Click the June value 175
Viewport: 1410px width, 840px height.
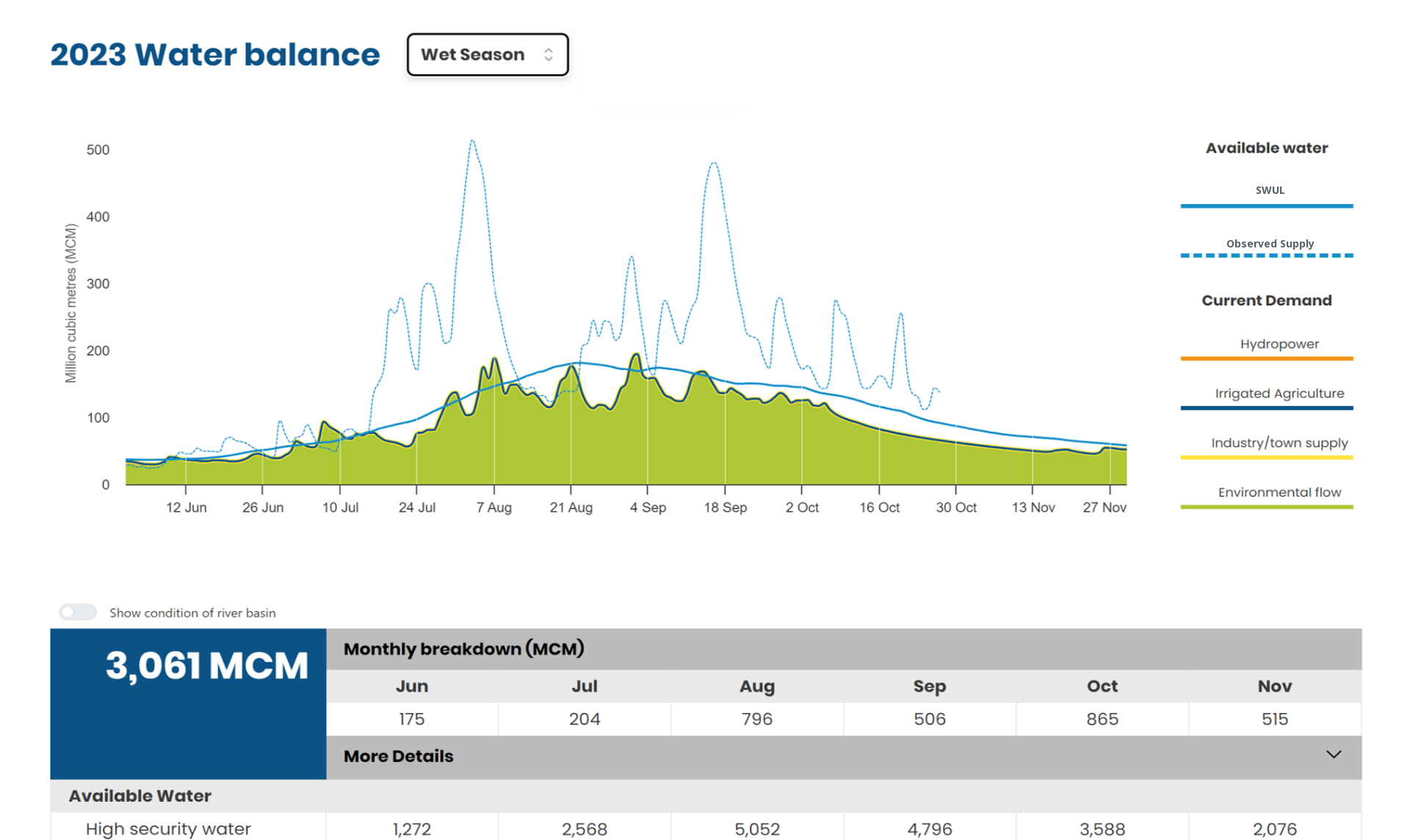click(x=412, y=719)
